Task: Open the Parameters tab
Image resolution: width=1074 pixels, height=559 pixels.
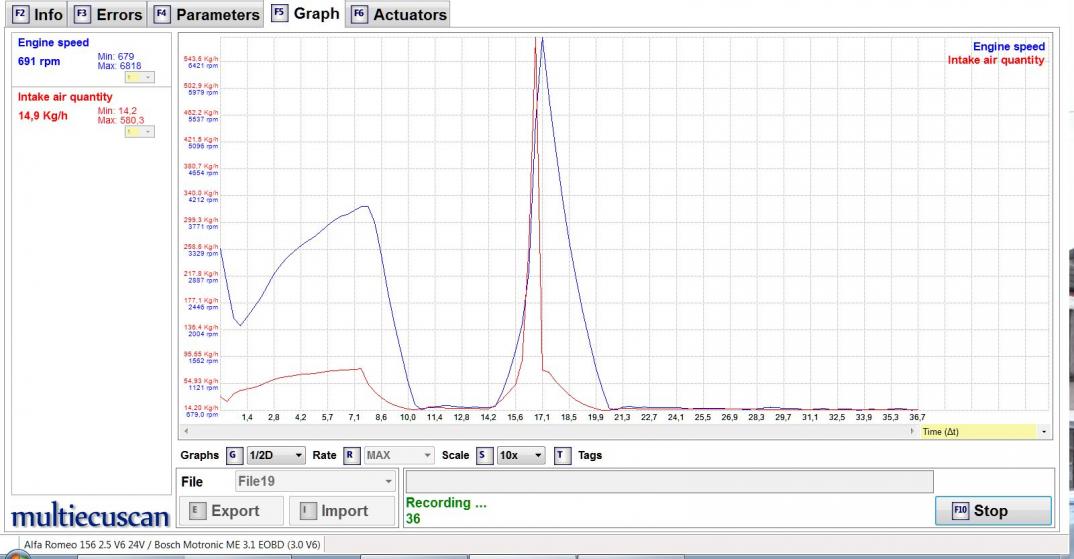Action: [x=206, y=15]
